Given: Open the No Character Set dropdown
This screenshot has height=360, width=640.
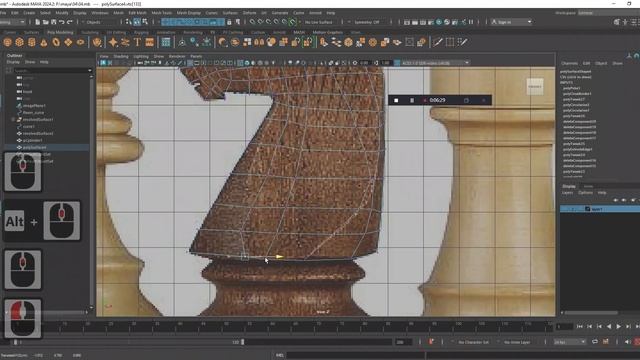Looking at the screenshot, I should click(473, 342).
